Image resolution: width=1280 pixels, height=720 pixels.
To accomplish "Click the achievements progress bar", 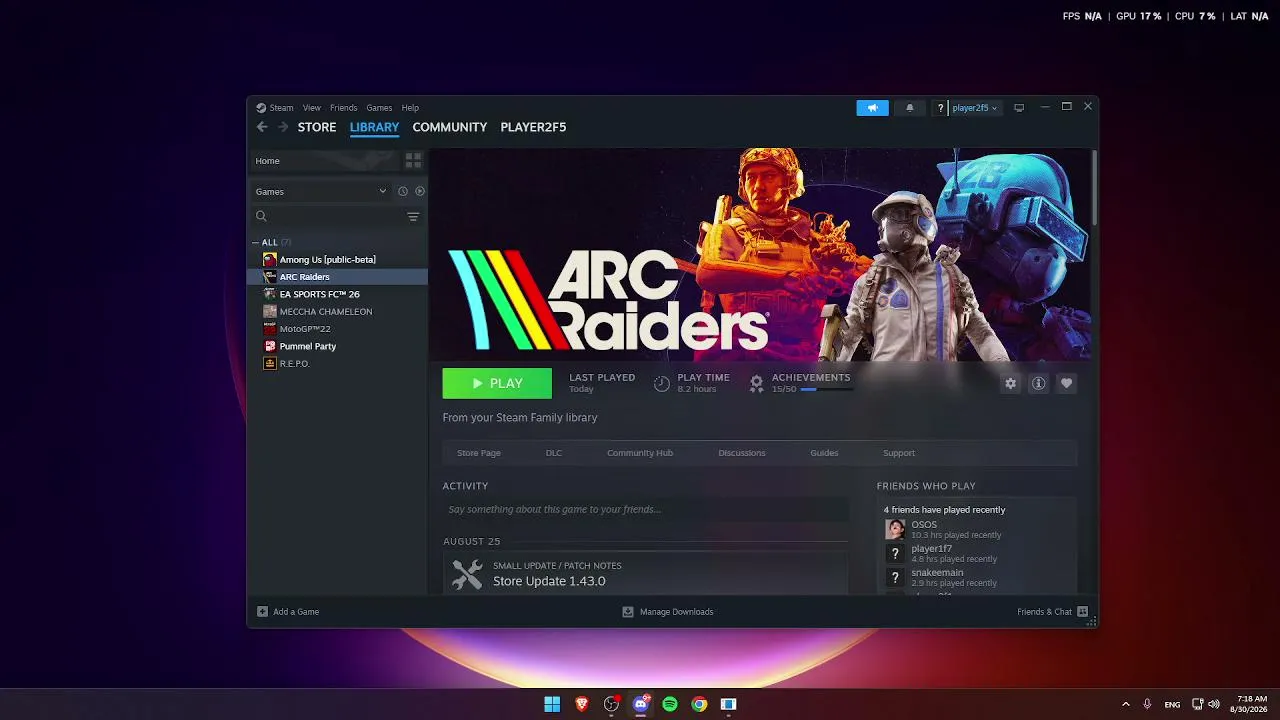I will 827,389.
